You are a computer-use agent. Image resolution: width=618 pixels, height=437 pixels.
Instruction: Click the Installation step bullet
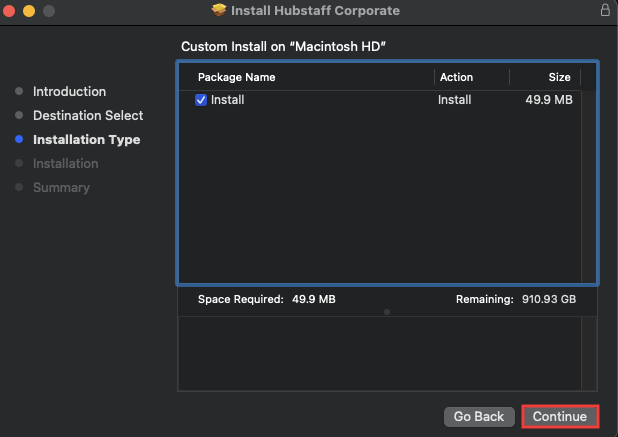coord(19,163)
